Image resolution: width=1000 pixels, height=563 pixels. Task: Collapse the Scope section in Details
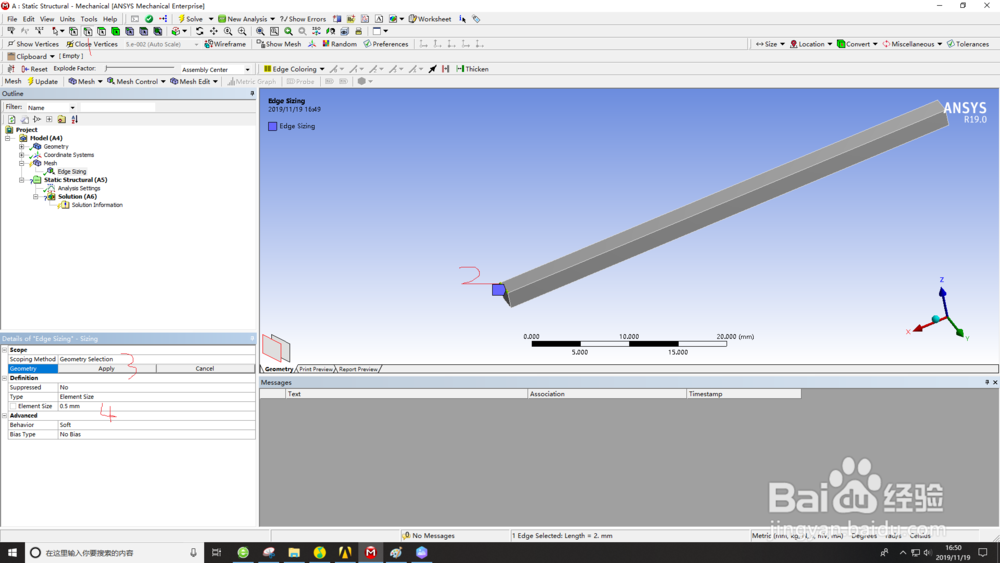[4, 350]
